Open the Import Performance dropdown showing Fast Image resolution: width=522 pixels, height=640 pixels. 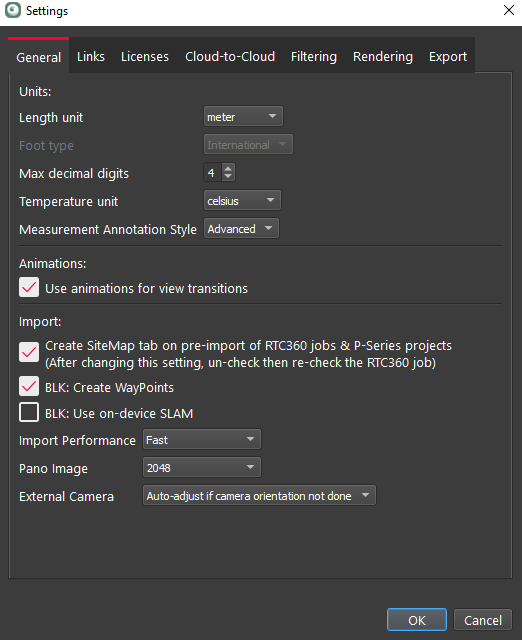[x=202, y=439]
